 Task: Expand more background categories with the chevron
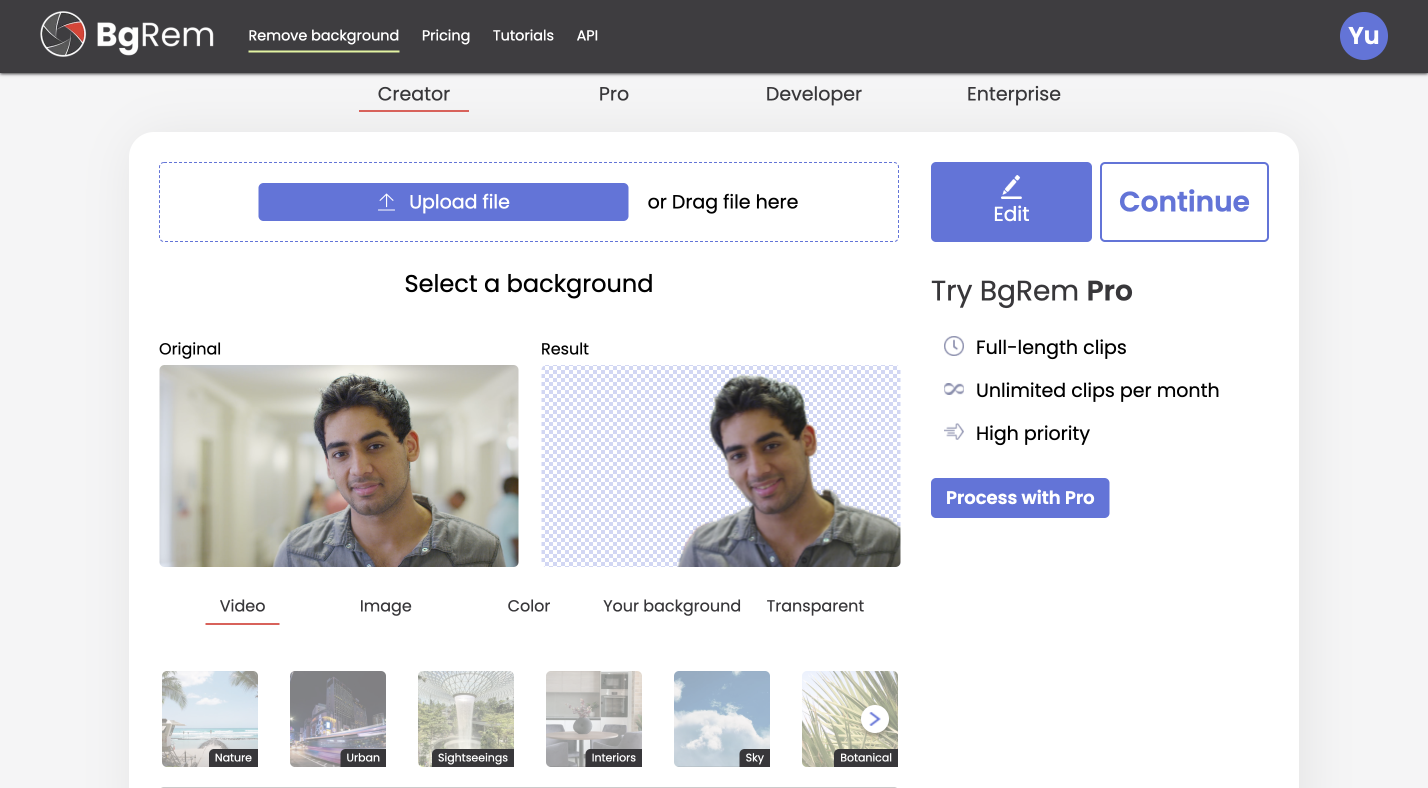(x=874, y=718)
